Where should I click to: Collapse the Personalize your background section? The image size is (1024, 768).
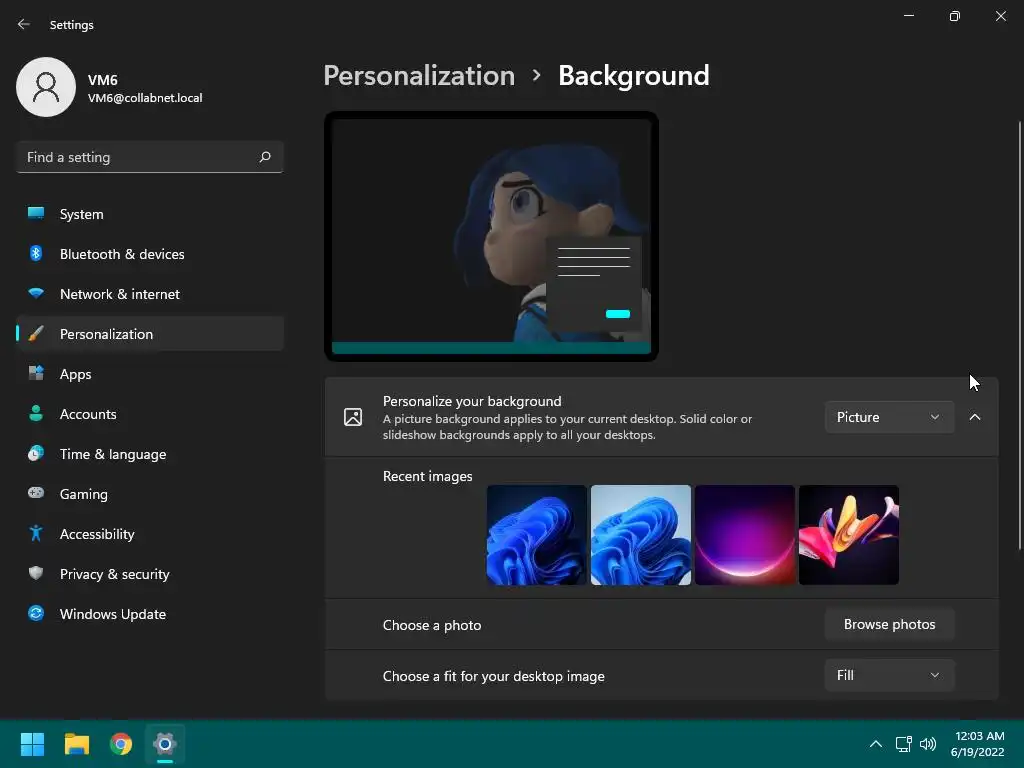click(x=974, y=417)
